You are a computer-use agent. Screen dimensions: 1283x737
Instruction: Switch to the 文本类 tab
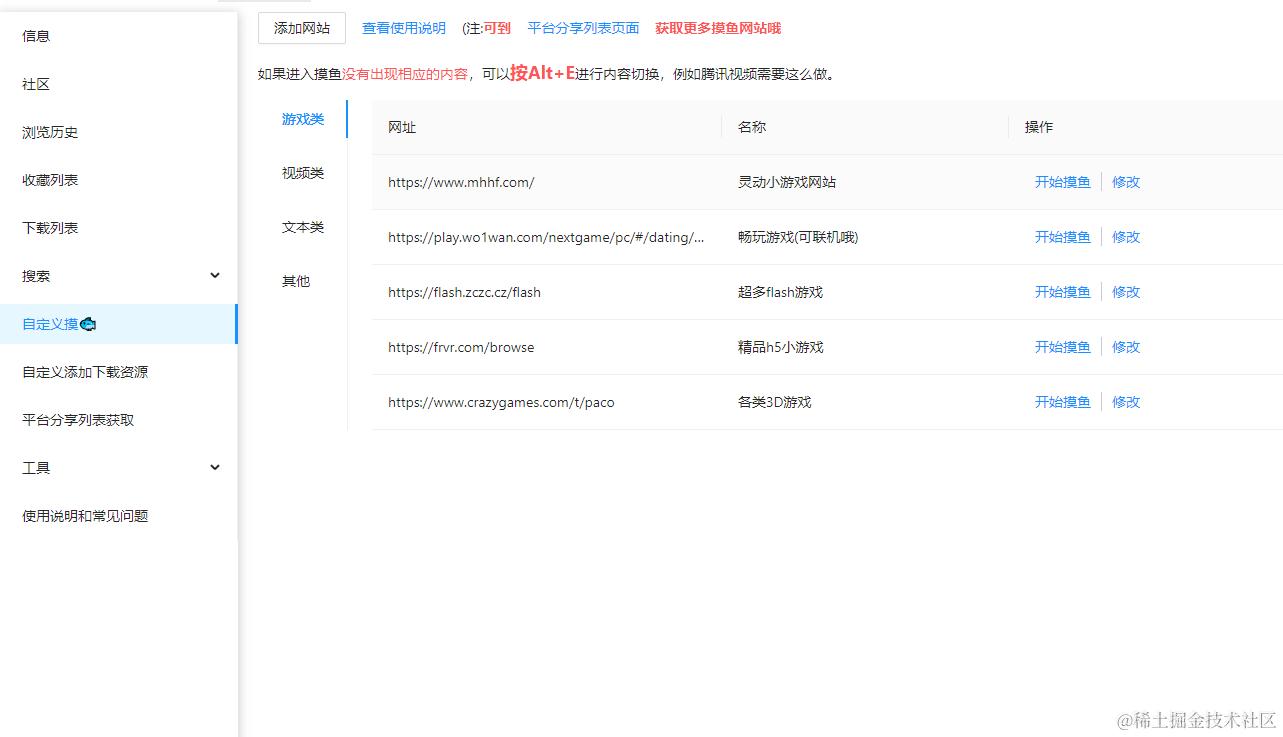tap(303, 227)
